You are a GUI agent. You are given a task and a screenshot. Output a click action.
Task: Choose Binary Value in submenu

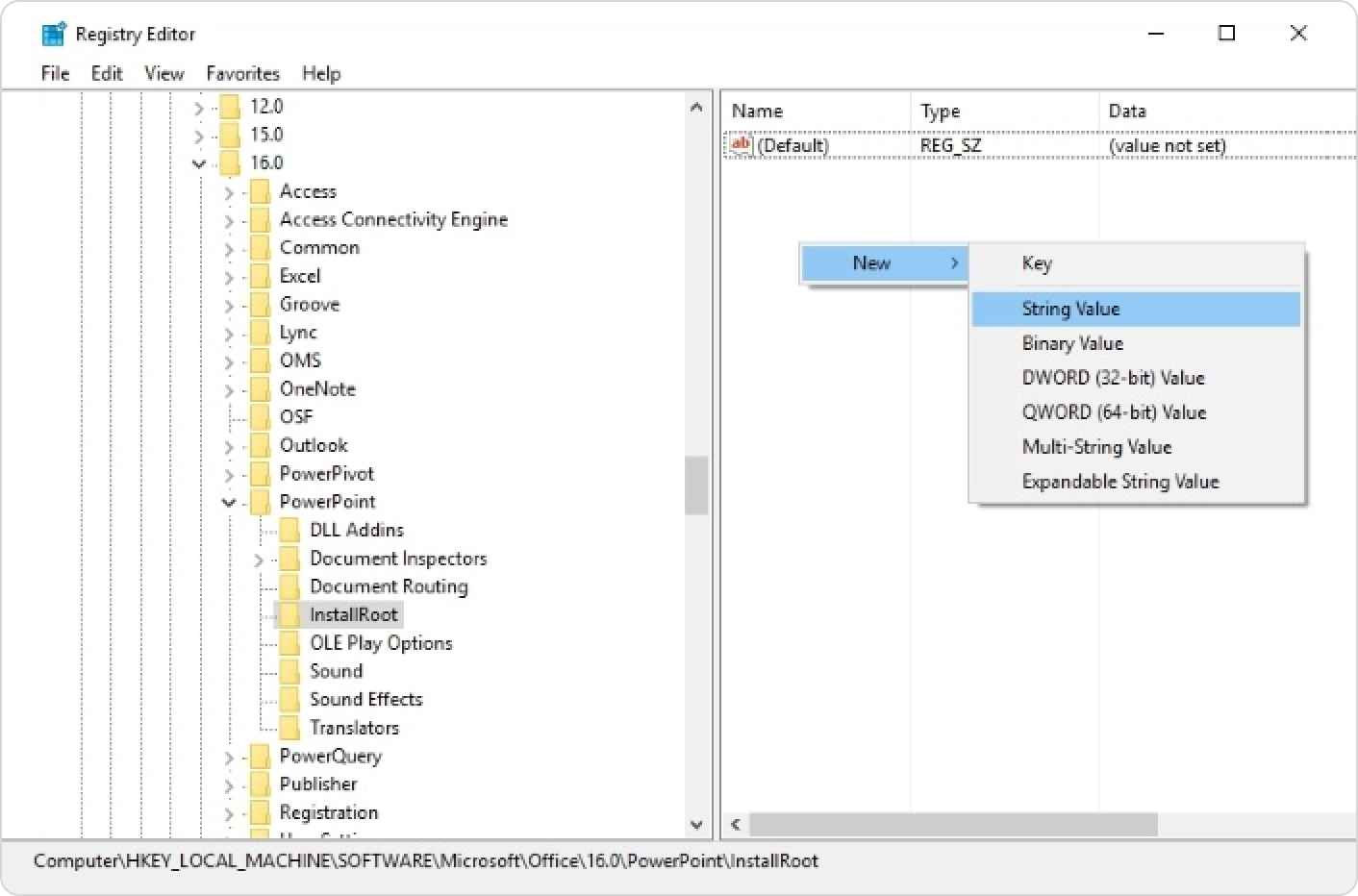coord(1136,343)
